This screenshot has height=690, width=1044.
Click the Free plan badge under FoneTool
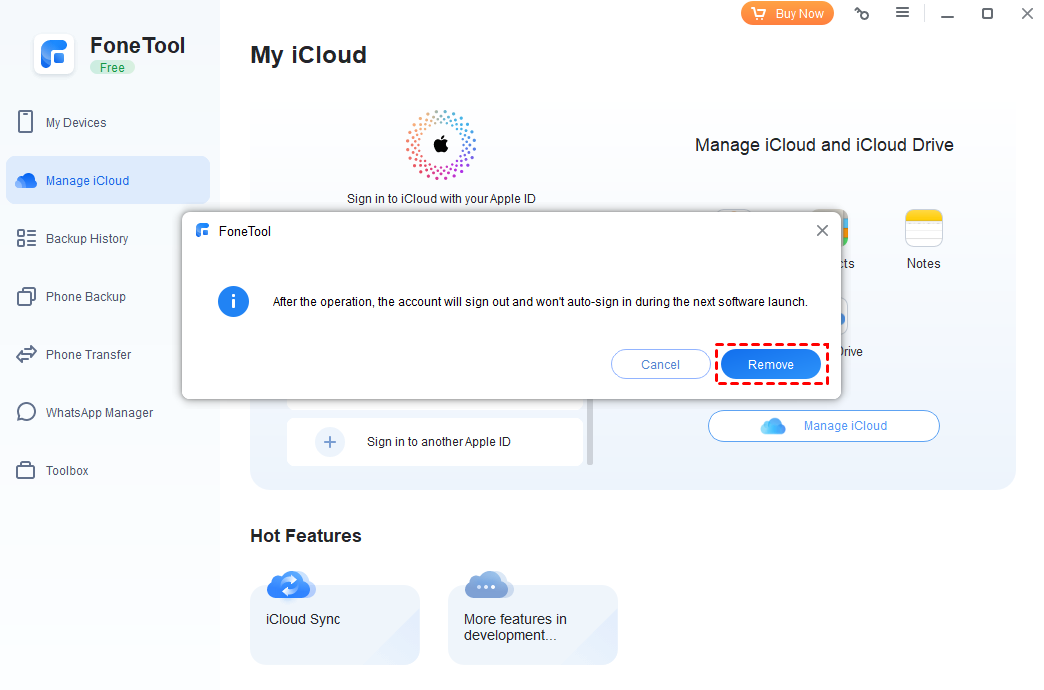(x=112, y=67)
